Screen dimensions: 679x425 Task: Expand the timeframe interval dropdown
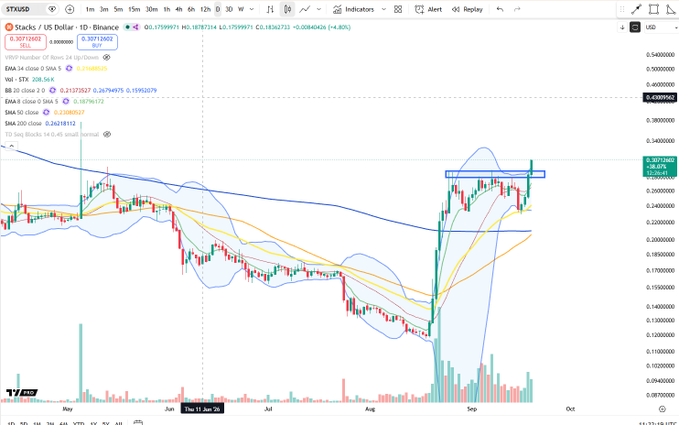click(x=252, y=9)
